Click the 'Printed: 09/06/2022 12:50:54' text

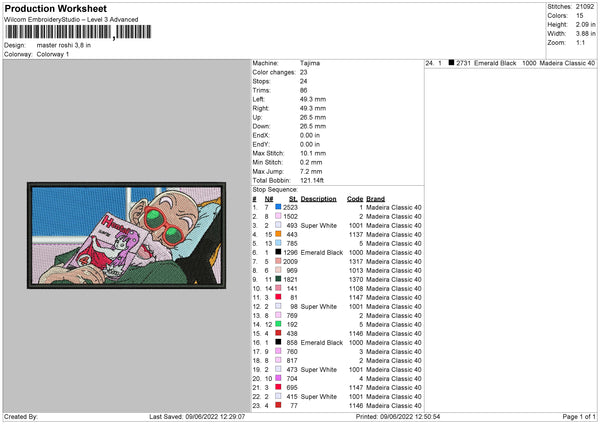click(398, 416)
